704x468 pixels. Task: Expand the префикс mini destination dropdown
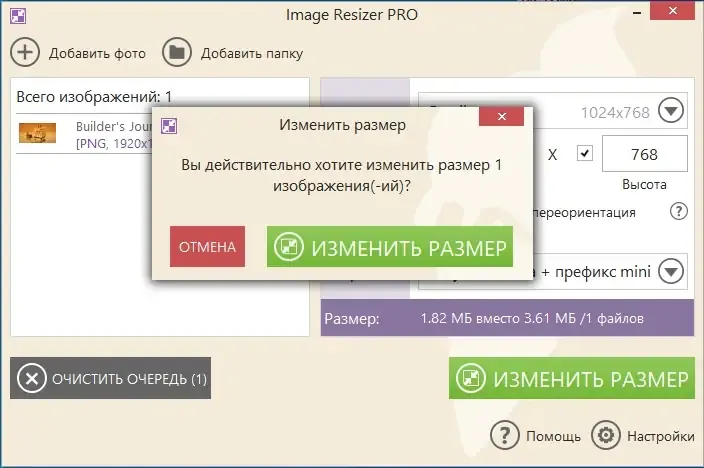coord(671,271)
